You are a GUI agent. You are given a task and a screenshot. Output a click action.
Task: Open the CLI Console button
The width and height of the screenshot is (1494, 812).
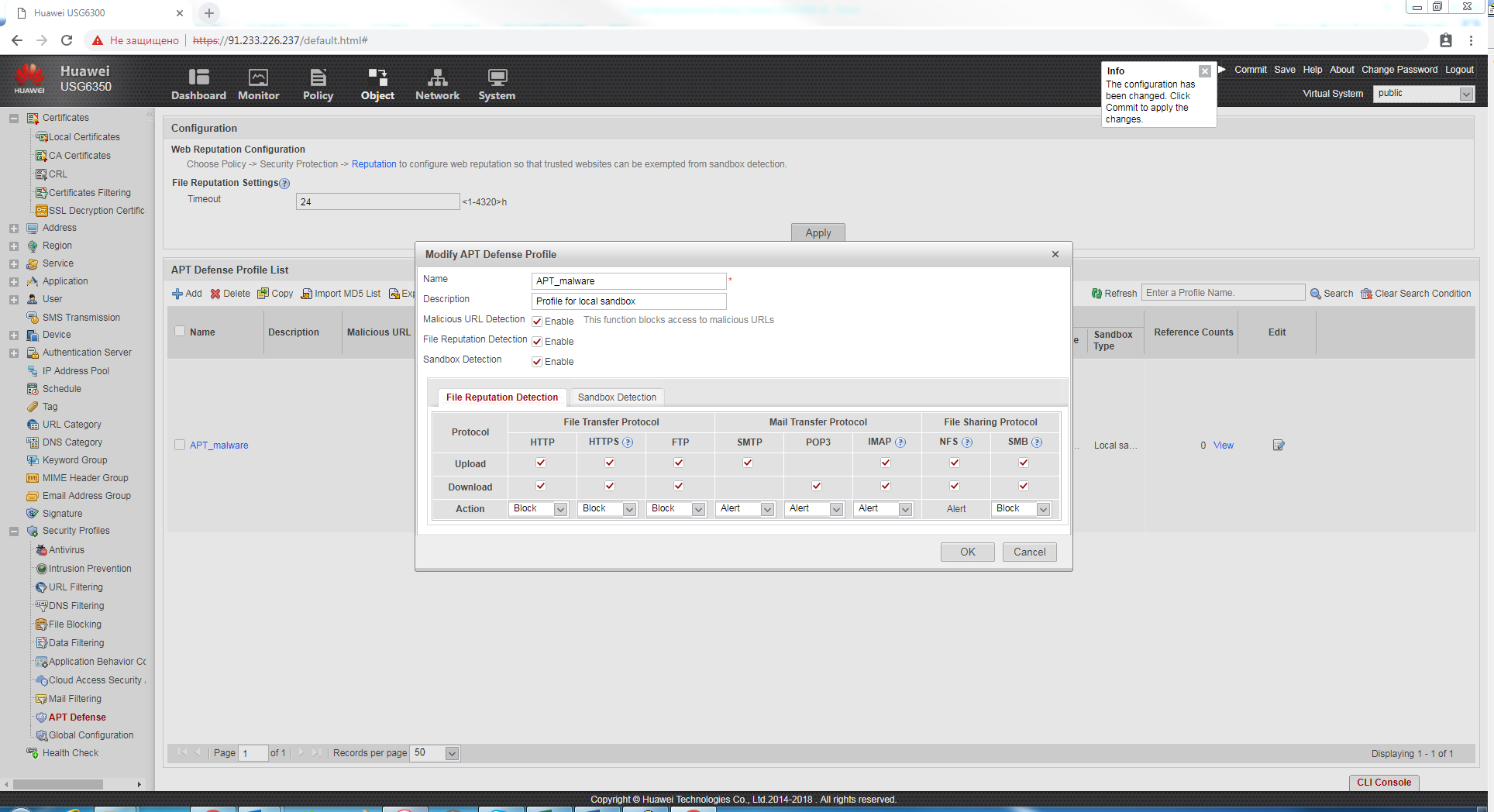click(x=1384, y=783)
